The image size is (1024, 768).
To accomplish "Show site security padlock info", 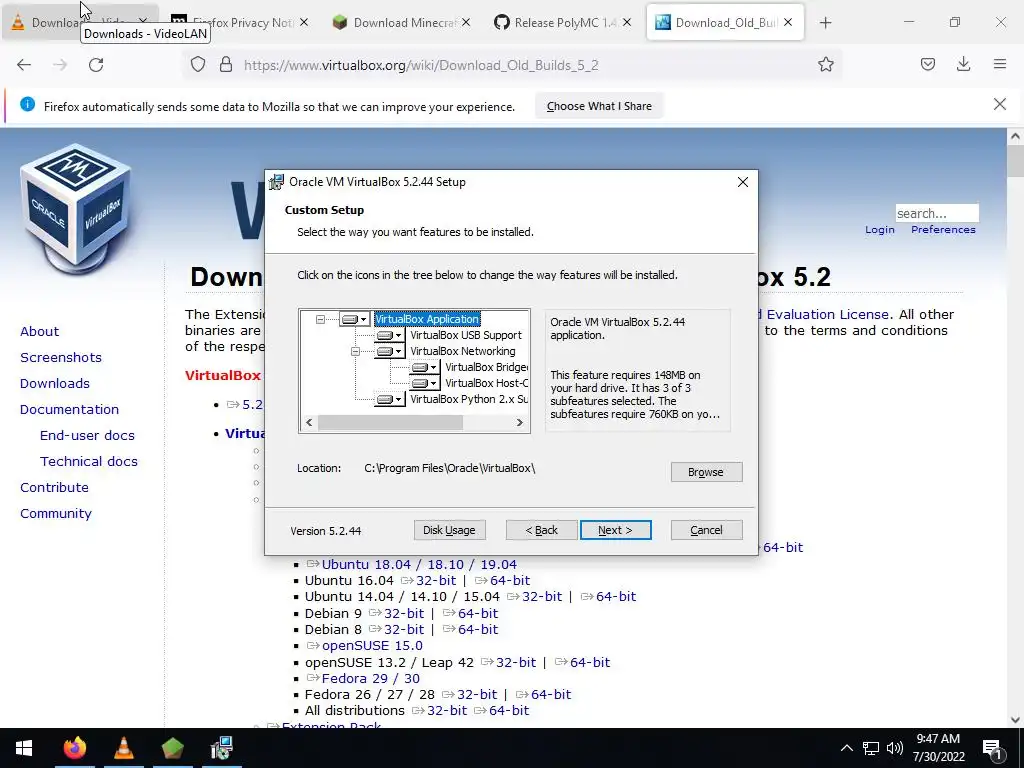I will (226, 65).
